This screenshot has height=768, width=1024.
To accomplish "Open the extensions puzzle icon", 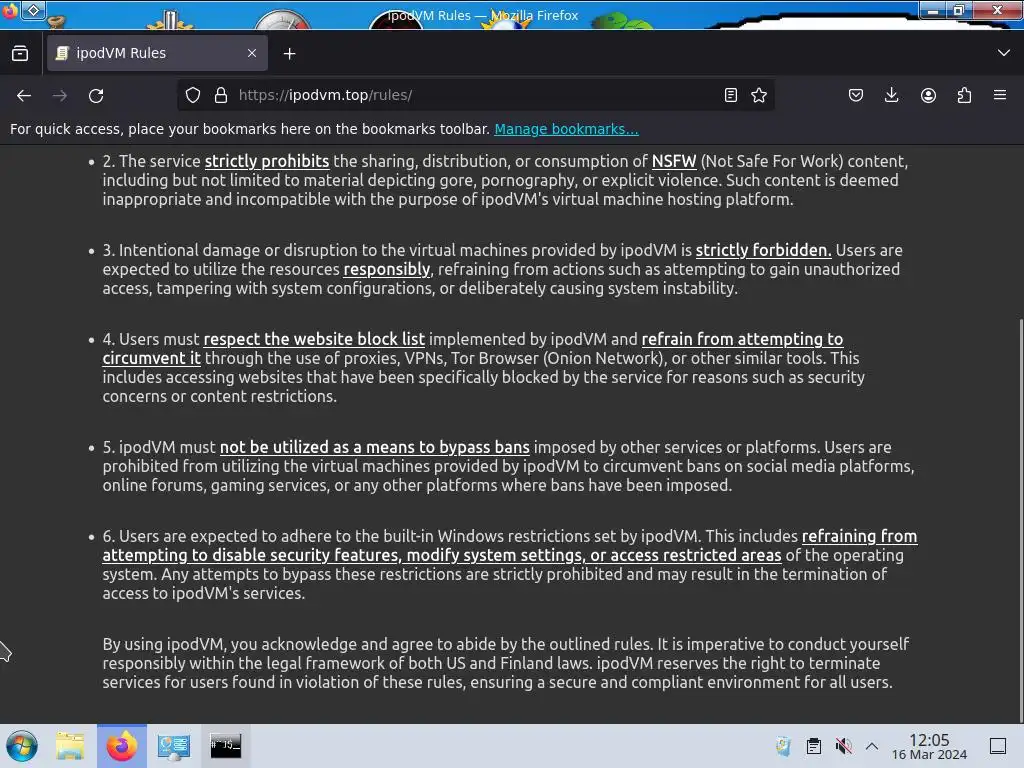I will [964, 95].
